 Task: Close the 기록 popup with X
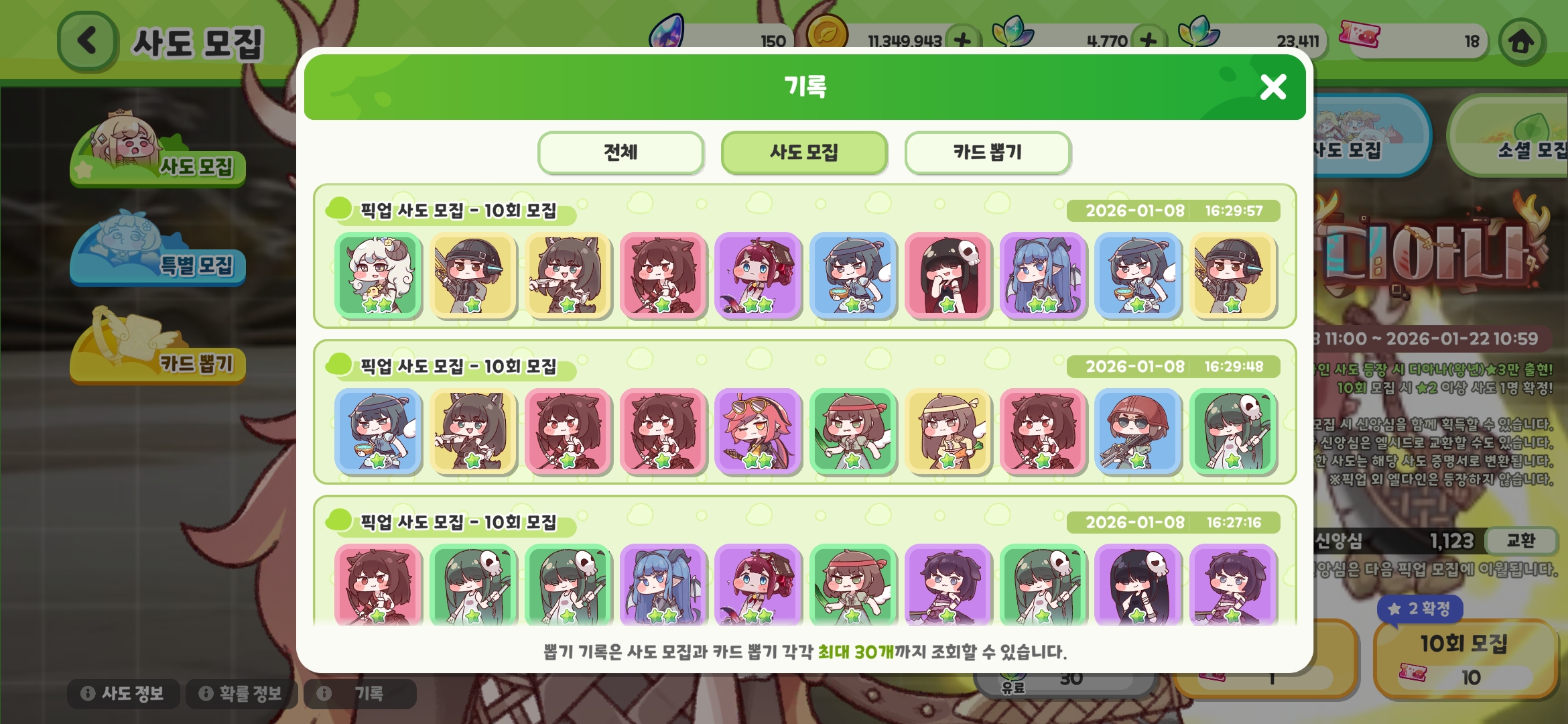pos(1272,87)
